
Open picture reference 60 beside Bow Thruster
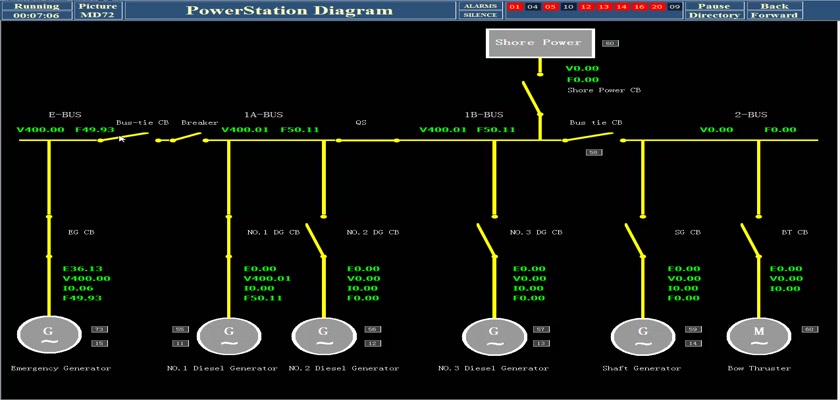[x=809, y=329]
